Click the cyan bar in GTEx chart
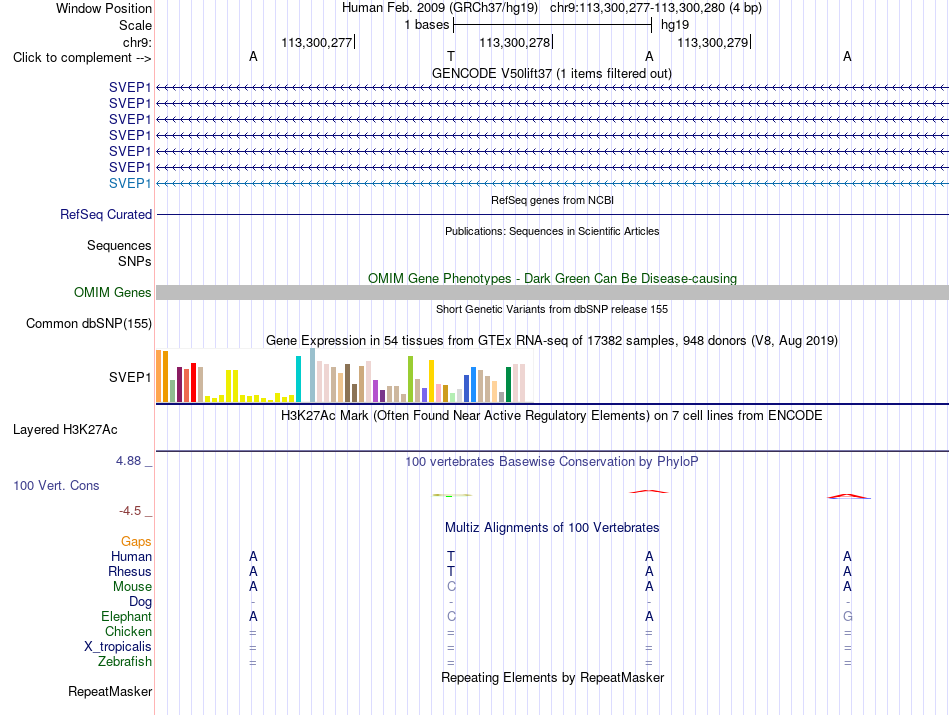The width and height of the screenshot is (950, 715). coord(298,379)
